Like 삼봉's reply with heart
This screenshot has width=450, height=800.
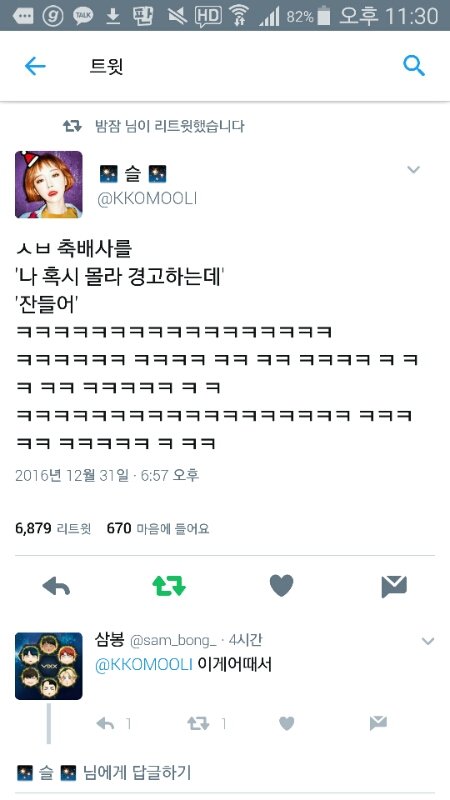tap(287, 723)
